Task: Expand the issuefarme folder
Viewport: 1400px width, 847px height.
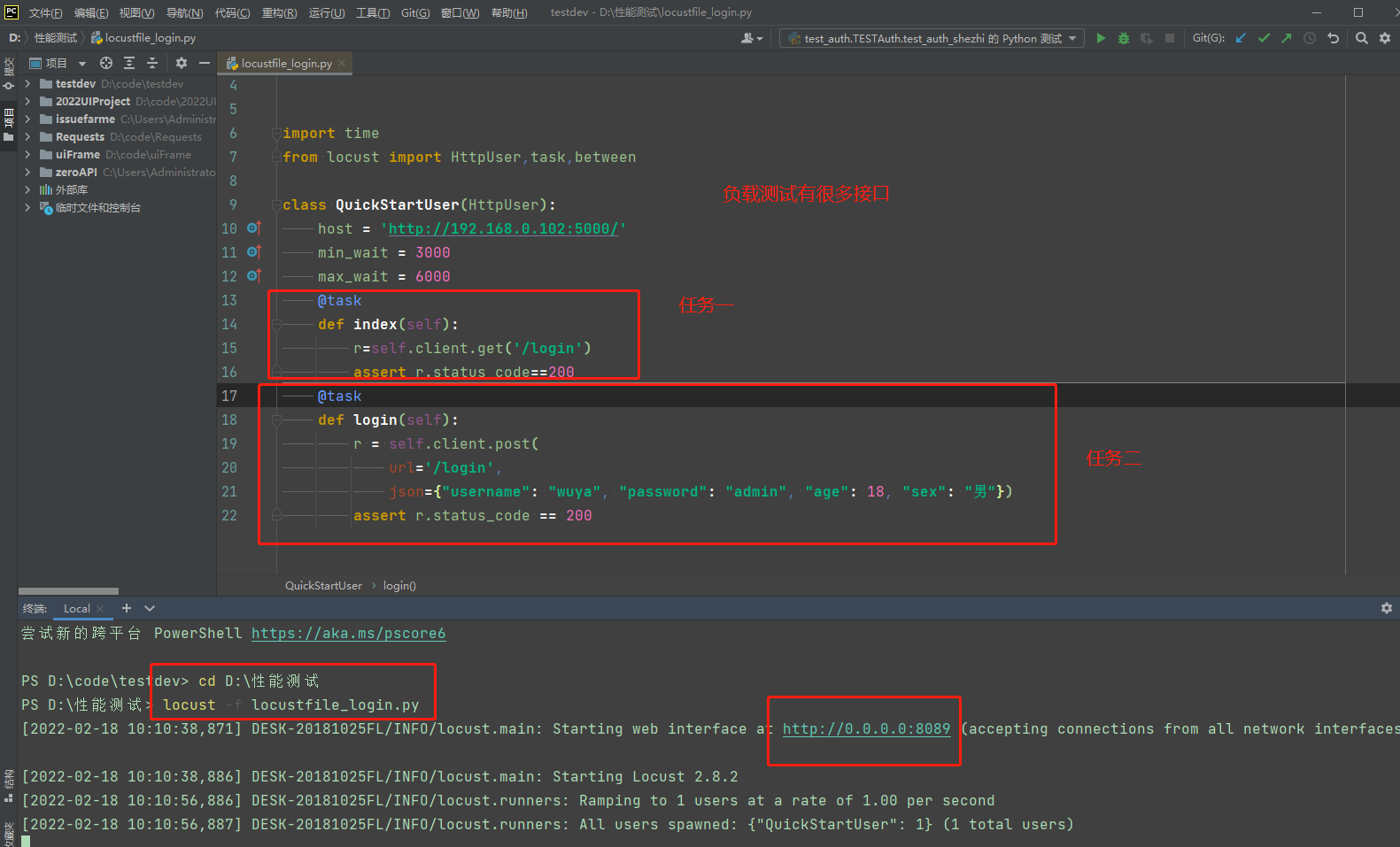Action: click(x=27, y=119)
